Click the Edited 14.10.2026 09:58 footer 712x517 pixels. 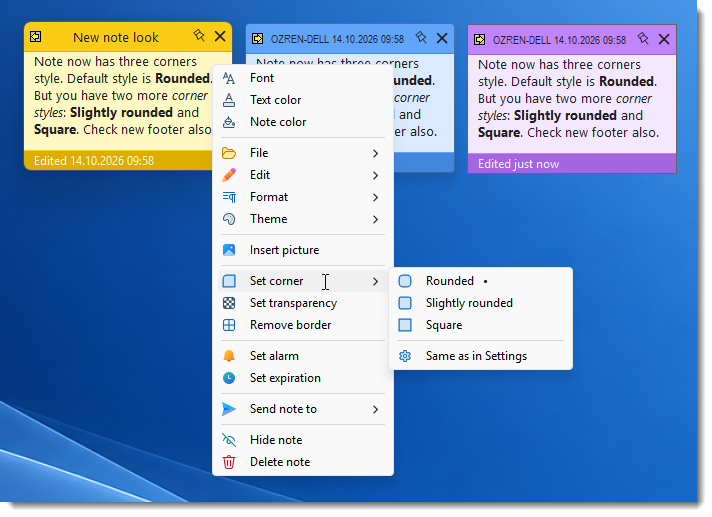tap(94, 161)
